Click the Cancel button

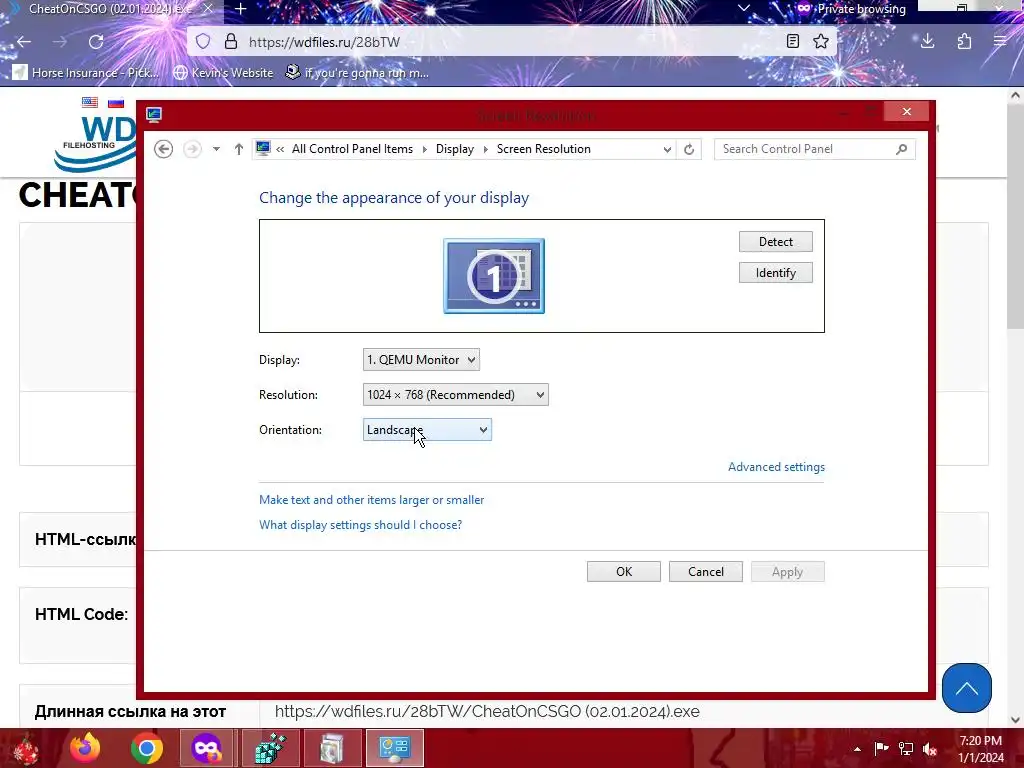[705, 571]
